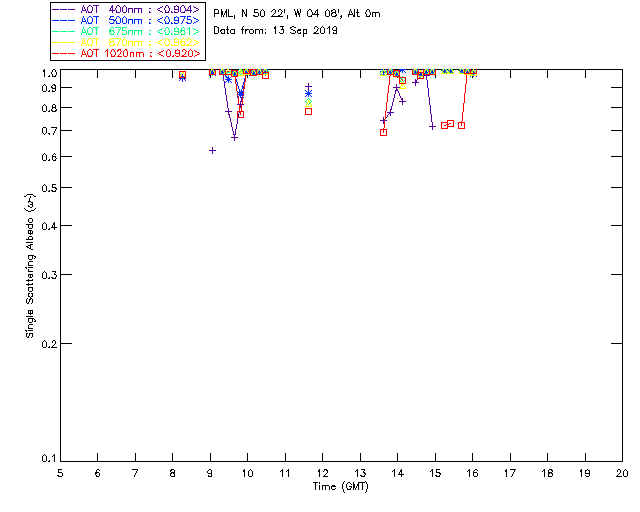Click the Single Scattering Albedo axis label
Screen dimensions: 640x512
point(30,266)
